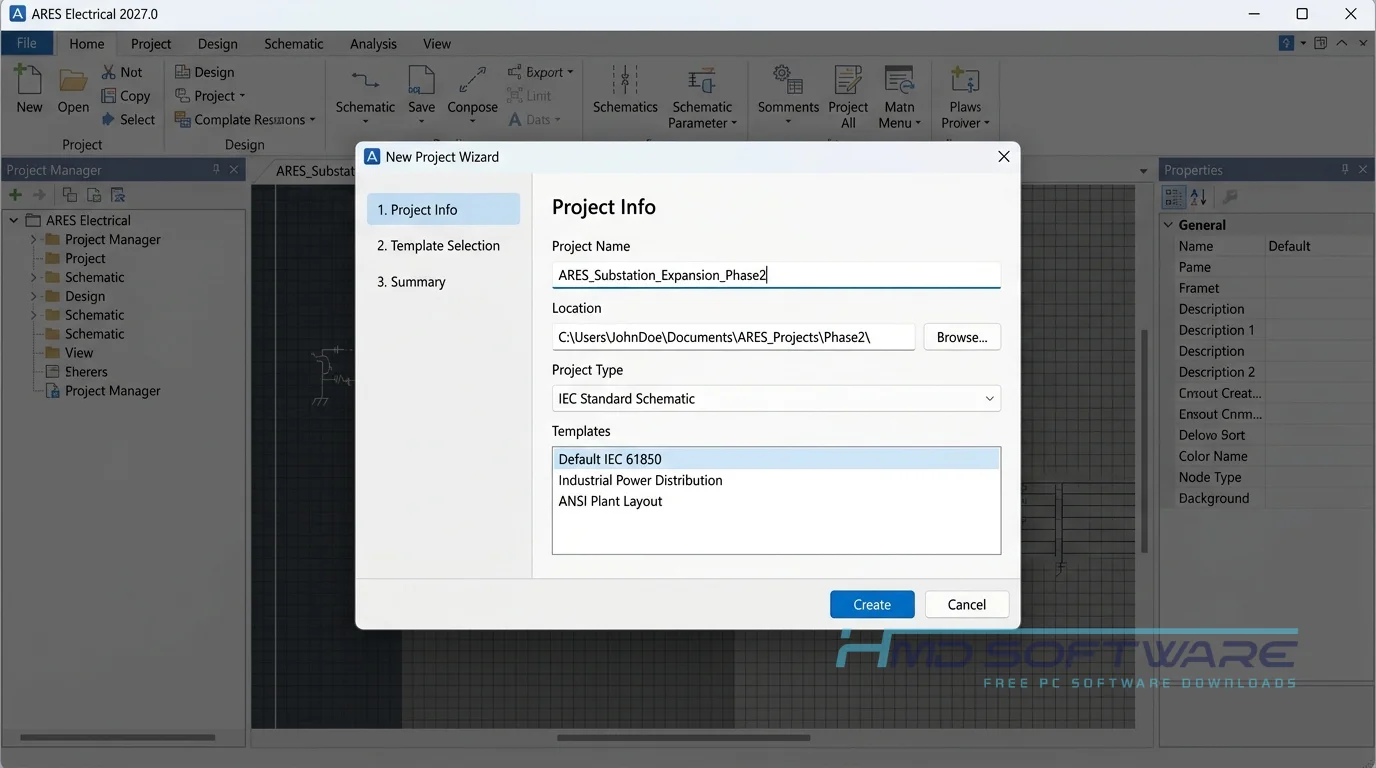The height and width of the screenshot is (768, 1376).
Task: Open the Project Type combo box
Action: 776,398
